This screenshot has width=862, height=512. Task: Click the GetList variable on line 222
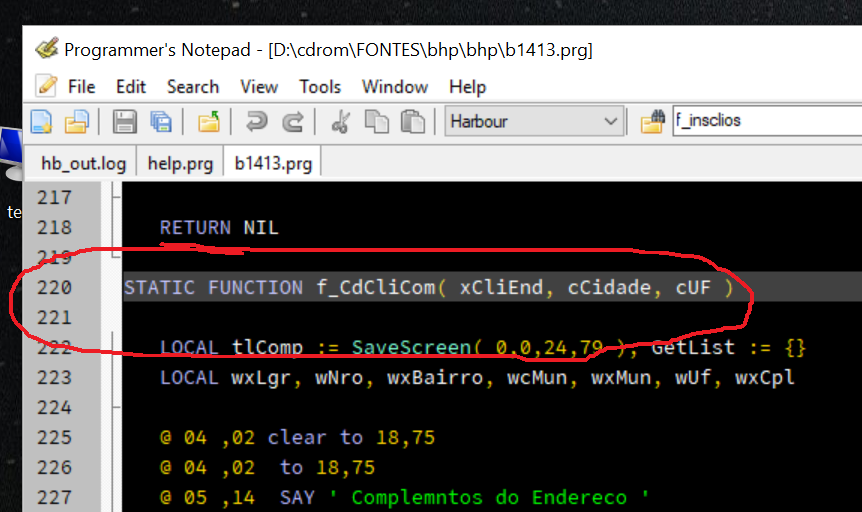pyautogui.click(x=693, y=348)
